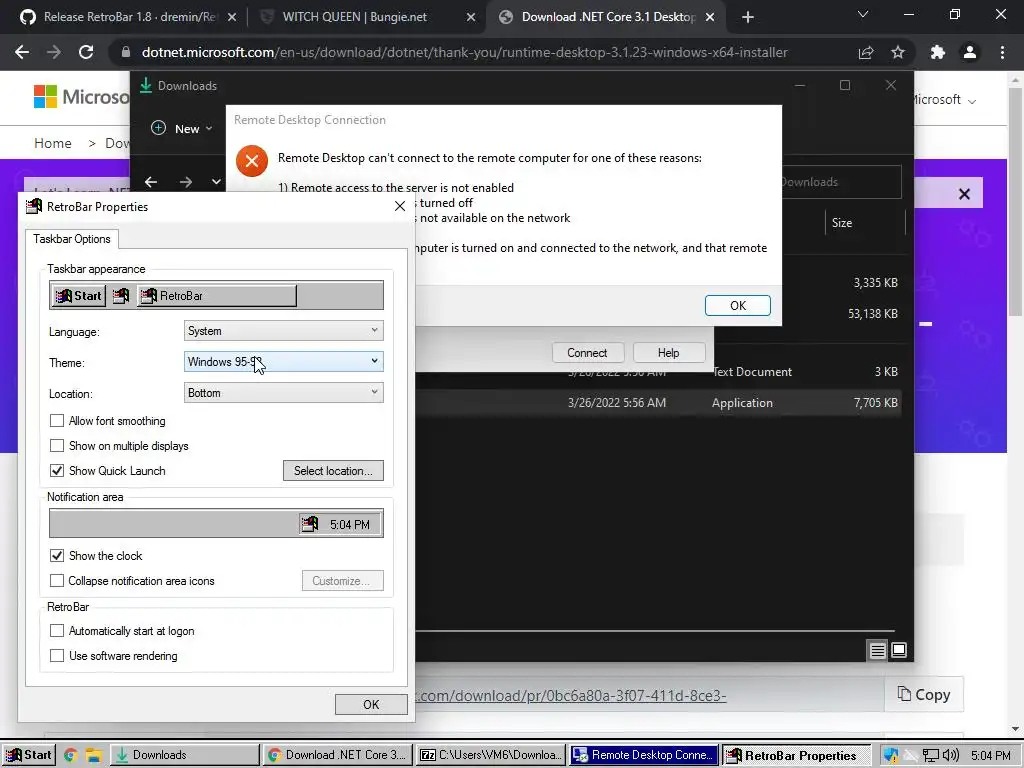1024x768 pixels.
Task: Click the Help button in Remote Desktop
Action: (x=668, y=353)
